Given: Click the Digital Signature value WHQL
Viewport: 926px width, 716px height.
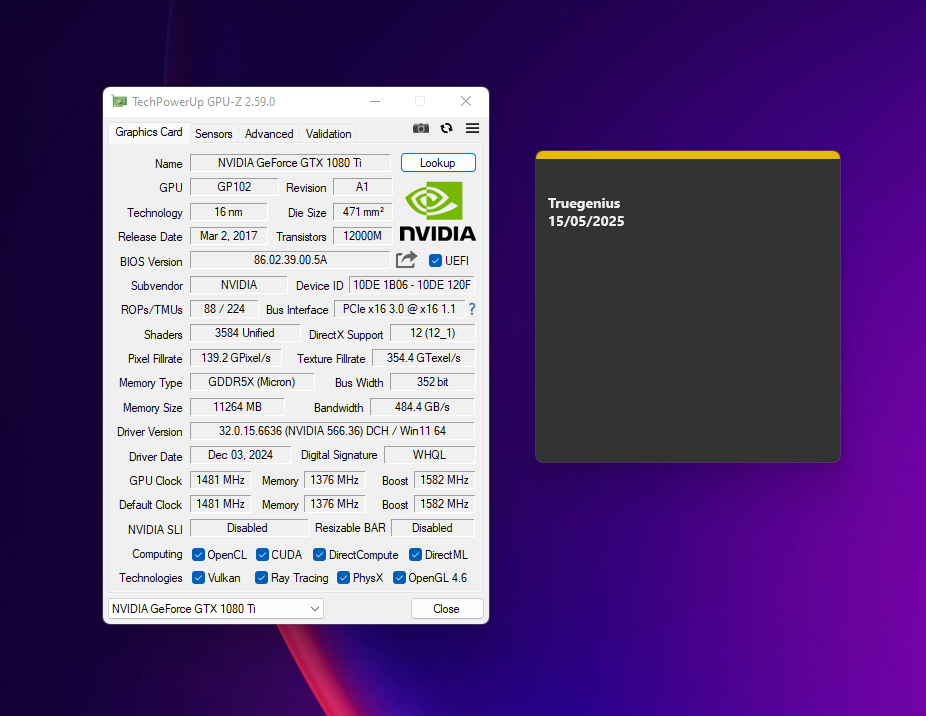Looking at the screenshot, I should pyautogui.click(x=429, y=455).
